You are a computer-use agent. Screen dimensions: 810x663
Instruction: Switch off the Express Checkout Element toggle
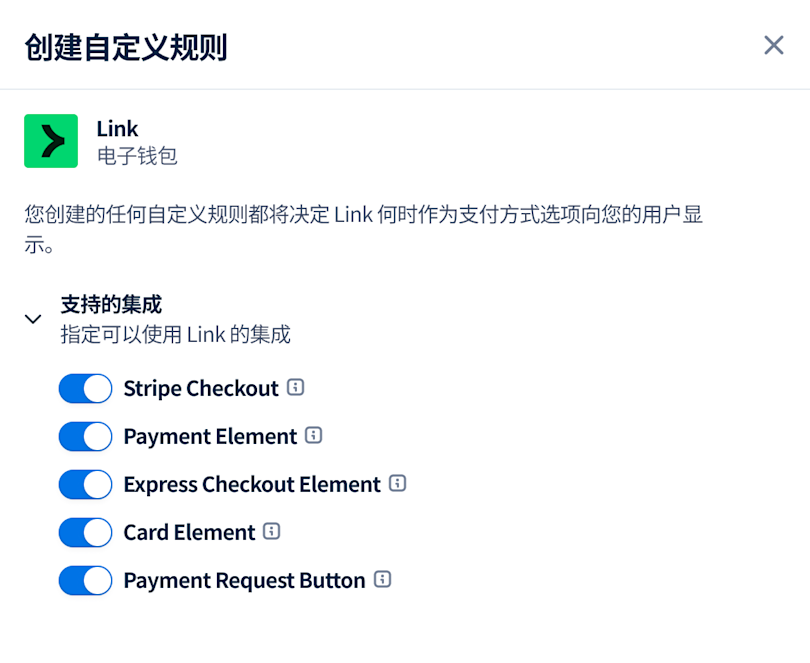tap(85, 484)
